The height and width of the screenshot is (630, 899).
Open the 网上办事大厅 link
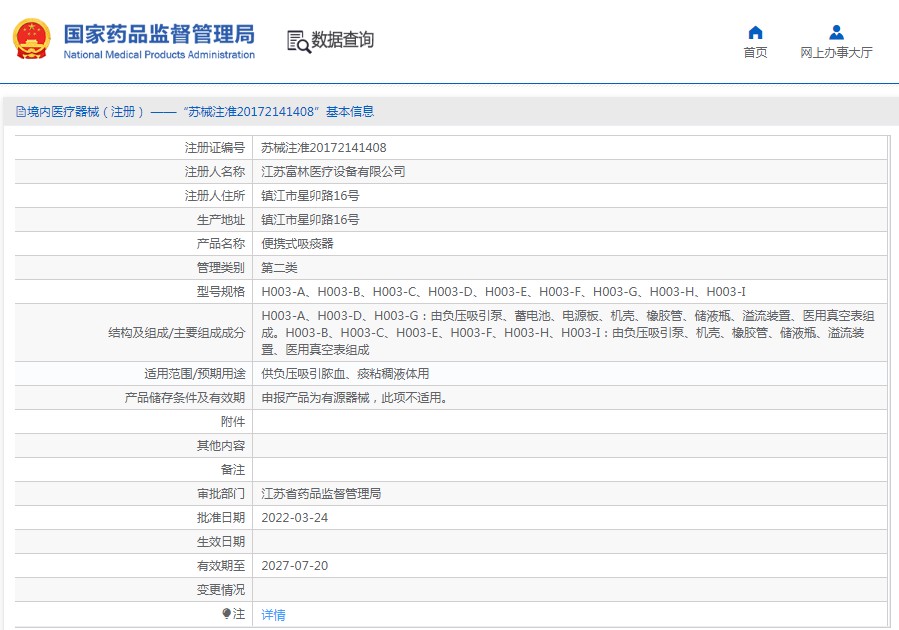(x=837, y=53)
